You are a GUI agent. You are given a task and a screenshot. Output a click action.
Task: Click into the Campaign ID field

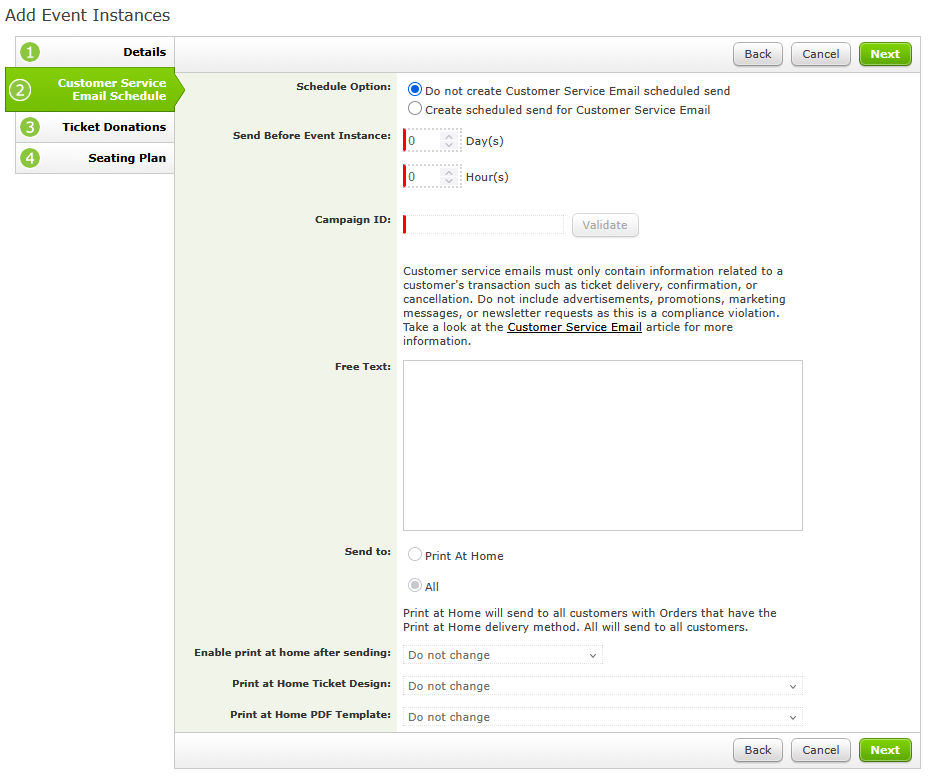[x=484, y=225]
